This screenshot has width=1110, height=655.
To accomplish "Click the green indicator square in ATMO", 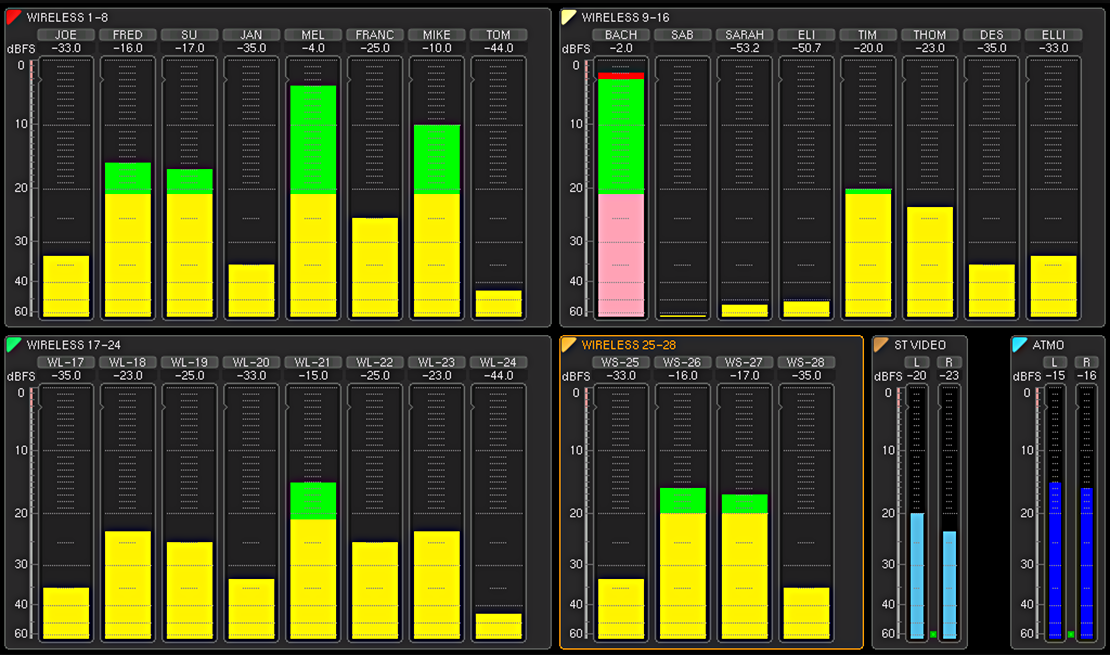I will 1071,634.
